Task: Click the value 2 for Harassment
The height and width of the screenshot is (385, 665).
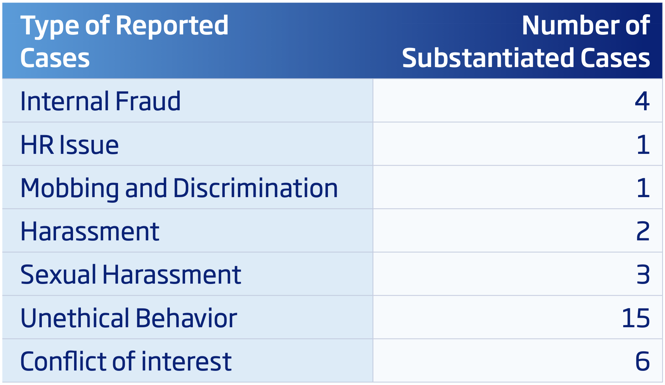Action: [x=643, y=232]
